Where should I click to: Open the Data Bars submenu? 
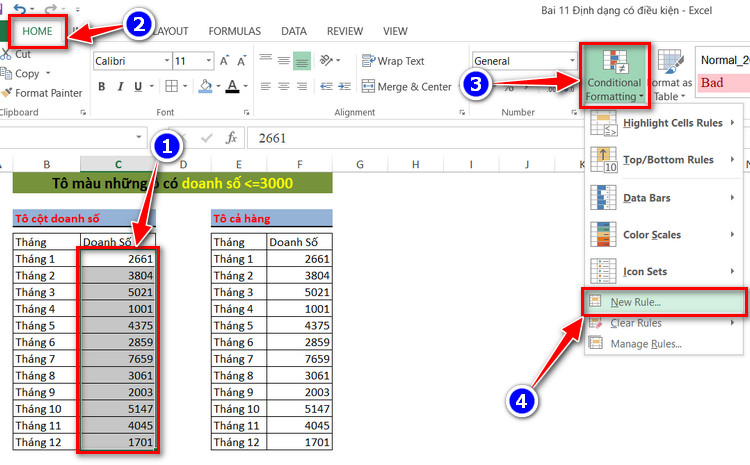coord(664,198)
